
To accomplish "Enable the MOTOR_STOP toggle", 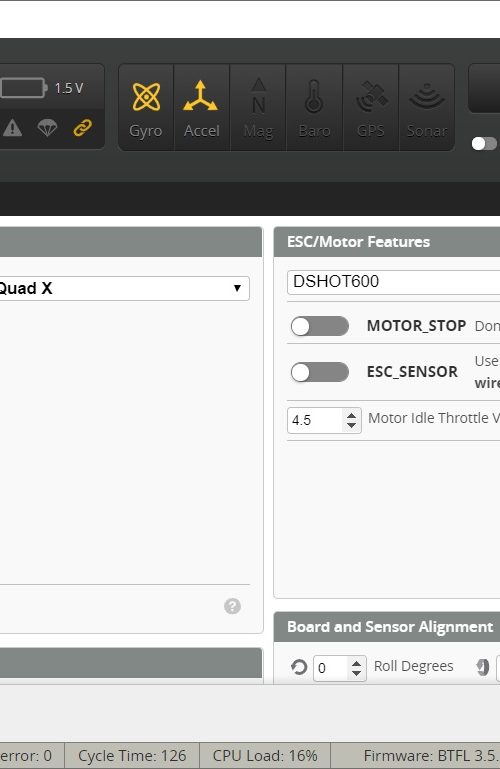I will coord(320,326).
